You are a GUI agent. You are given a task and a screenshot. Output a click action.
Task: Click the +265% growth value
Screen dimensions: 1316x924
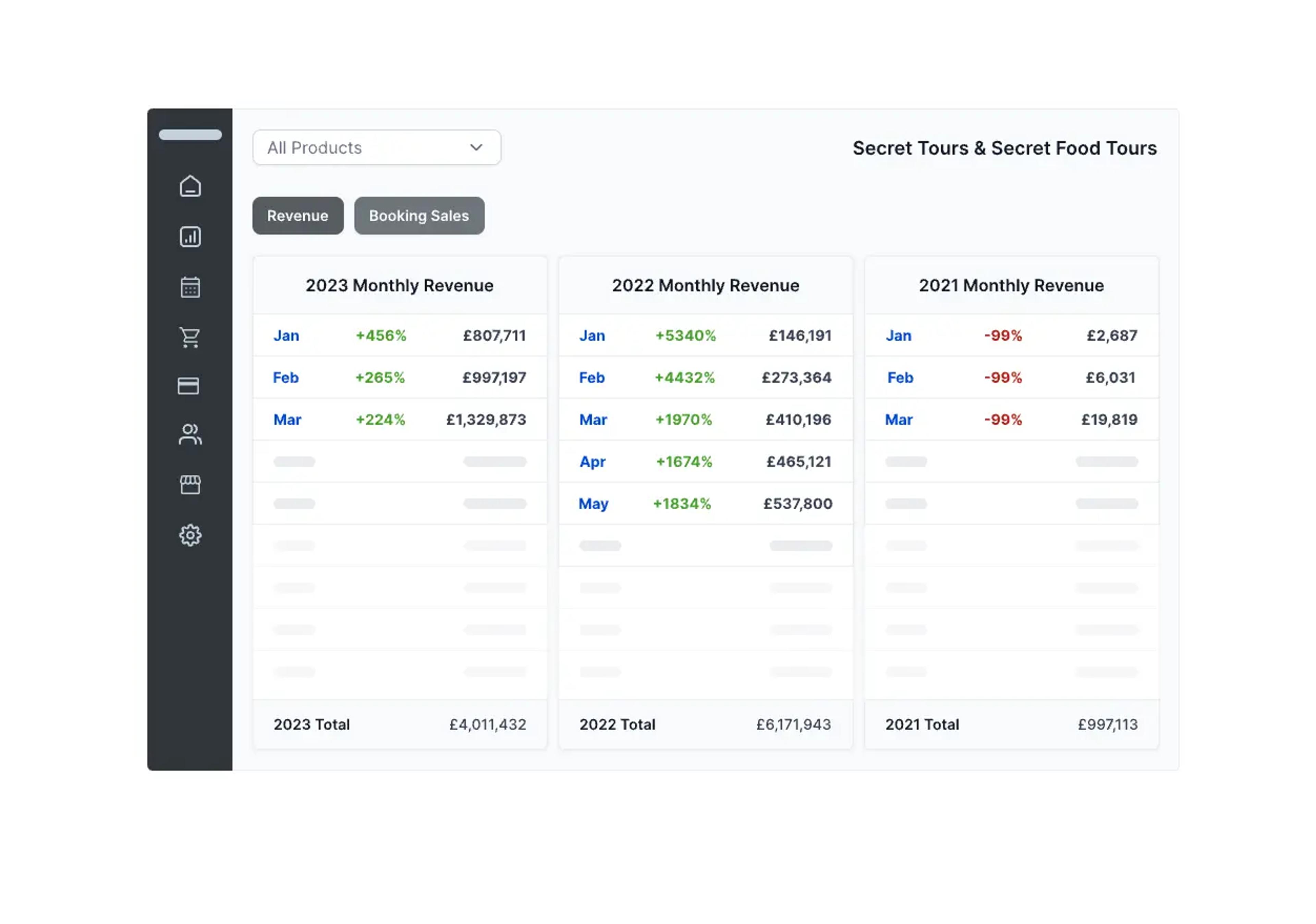pos(380,377)
